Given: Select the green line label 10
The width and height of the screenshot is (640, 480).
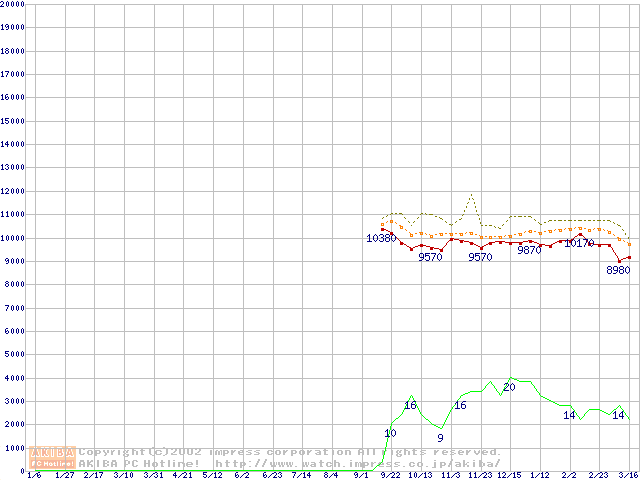Looking at the screenshot, I should coord(390,433).
